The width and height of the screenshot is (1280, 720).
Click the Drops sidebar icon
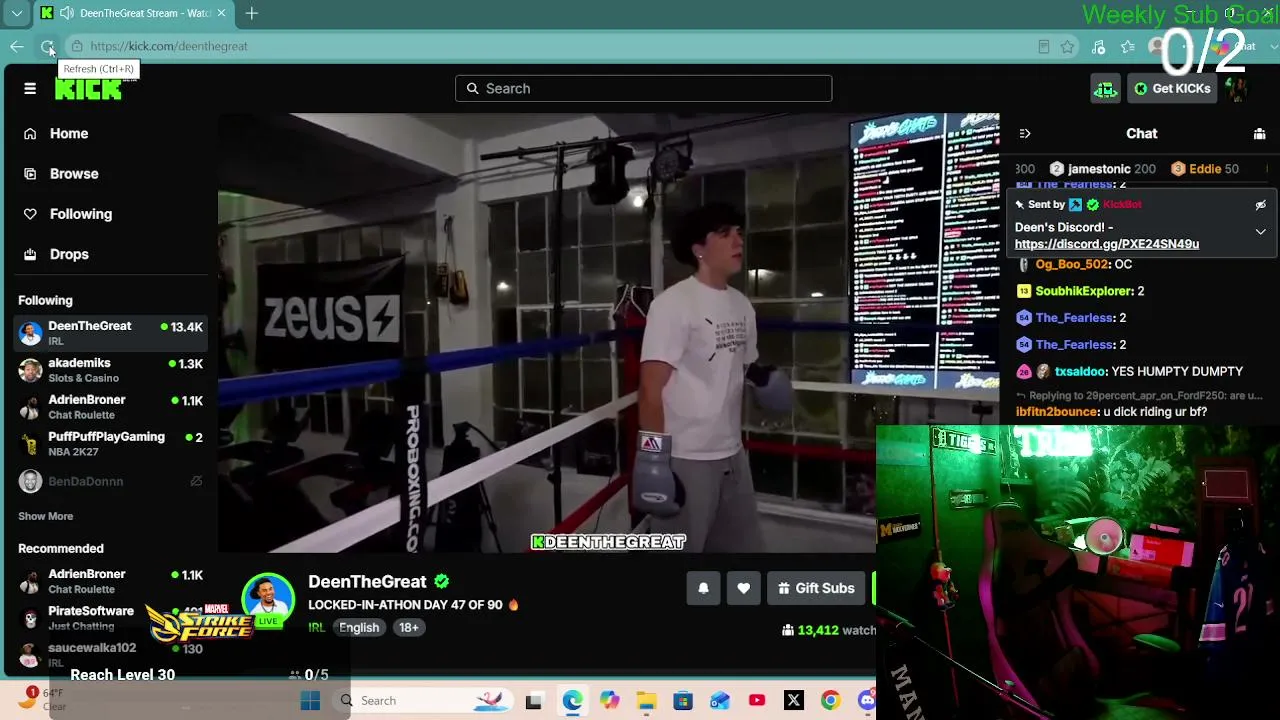30,254
